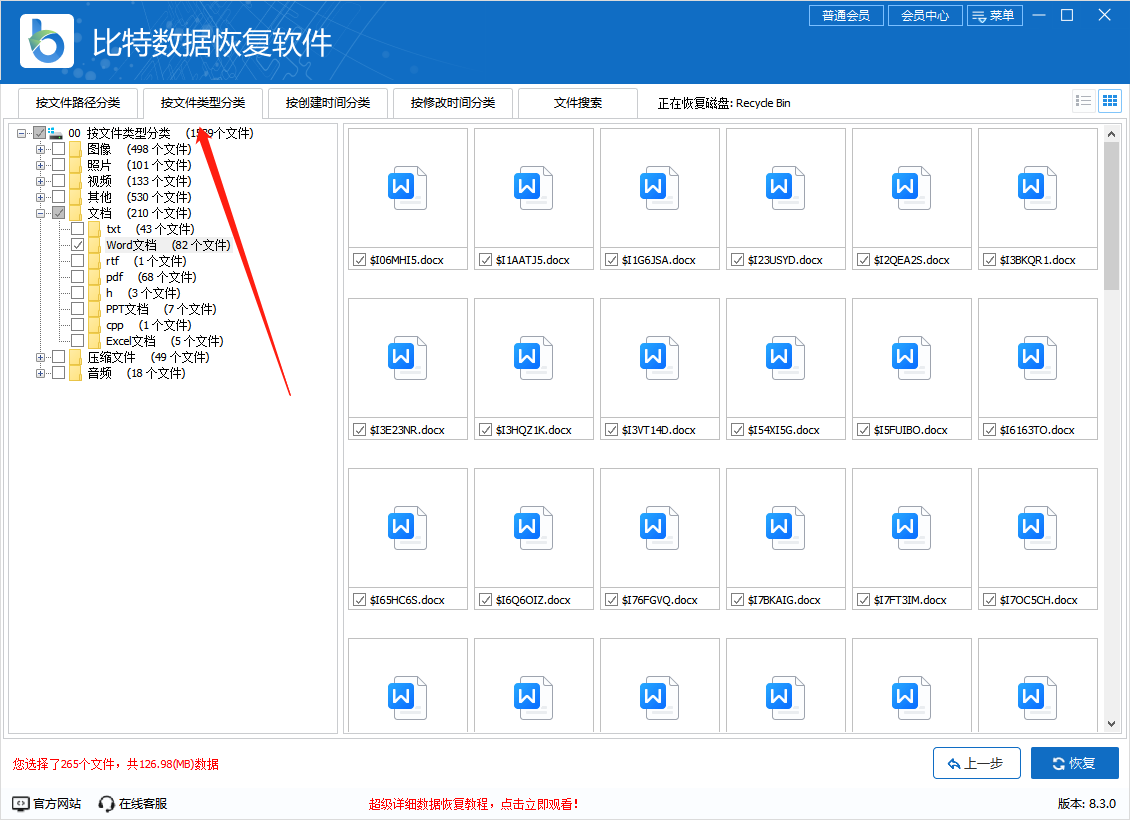
Task: Select the $I7BKAIG.docx Word icon
Action: click(x=786, y=528)
